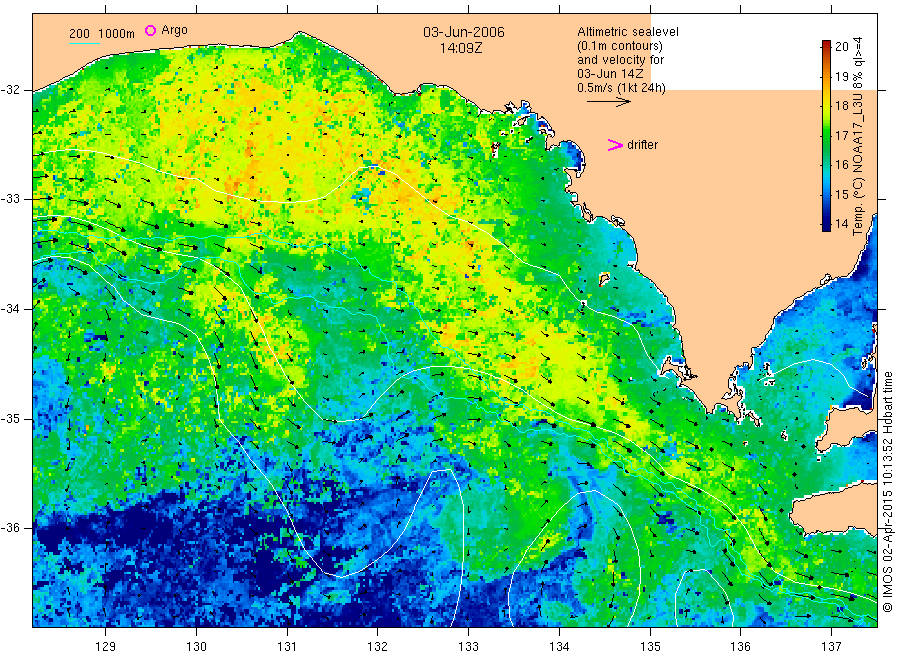This screenshot has width=900, height=660.
Task: Click the time label 14:09Z
Action: click(461, 48)
